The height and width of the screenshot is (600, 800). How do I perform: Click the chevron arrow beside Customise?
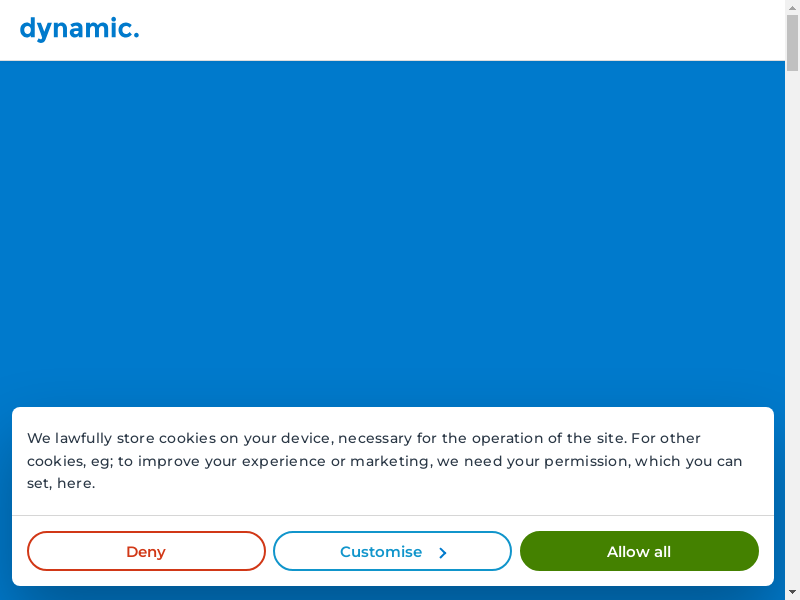coord(443,552)
